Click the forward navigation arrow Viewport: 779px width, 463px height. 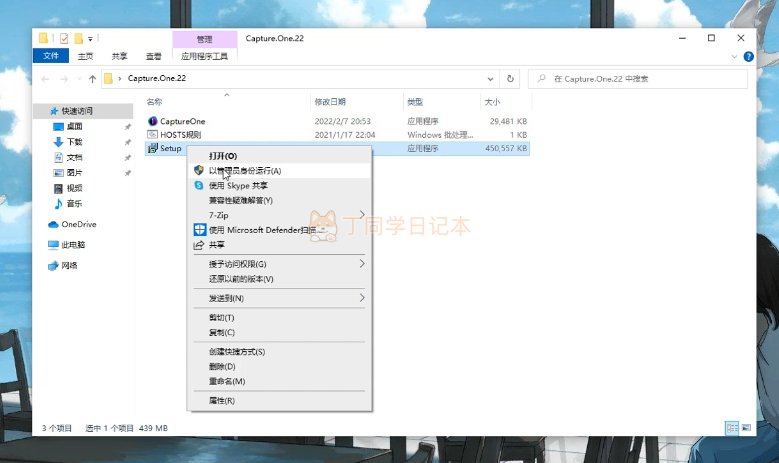pyautogui.click(x=64, y=79)
